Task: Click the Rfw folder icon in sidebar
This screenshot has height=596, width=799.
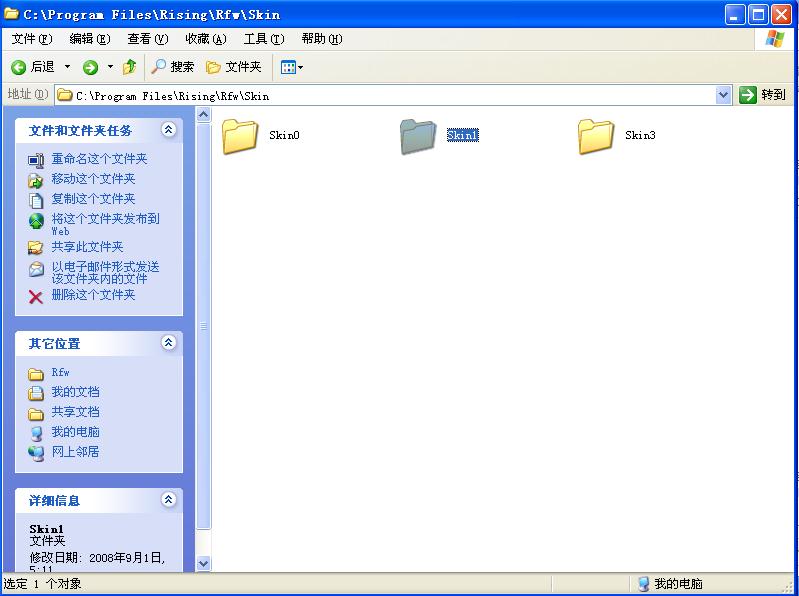Action: (36, 374)
